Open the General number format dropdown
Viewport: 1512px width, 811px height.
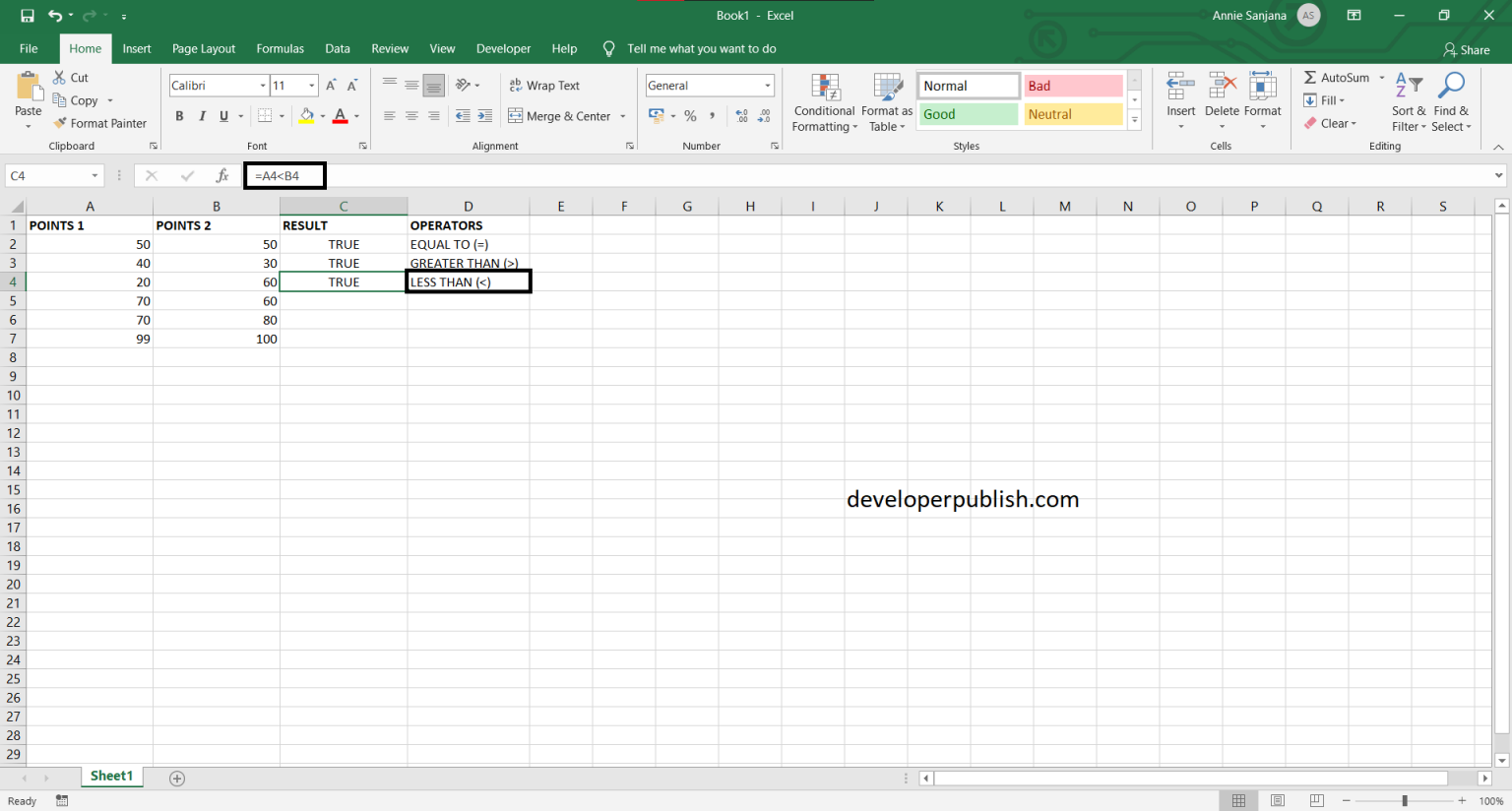point(768,86)
